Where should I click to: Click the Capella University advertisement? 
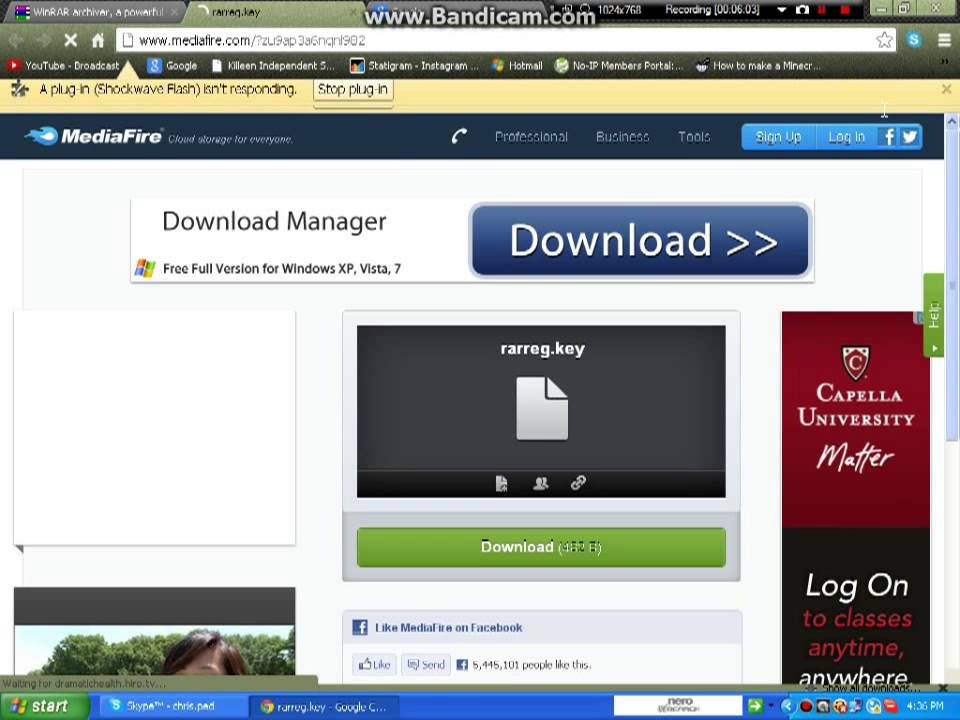(855, 497)
